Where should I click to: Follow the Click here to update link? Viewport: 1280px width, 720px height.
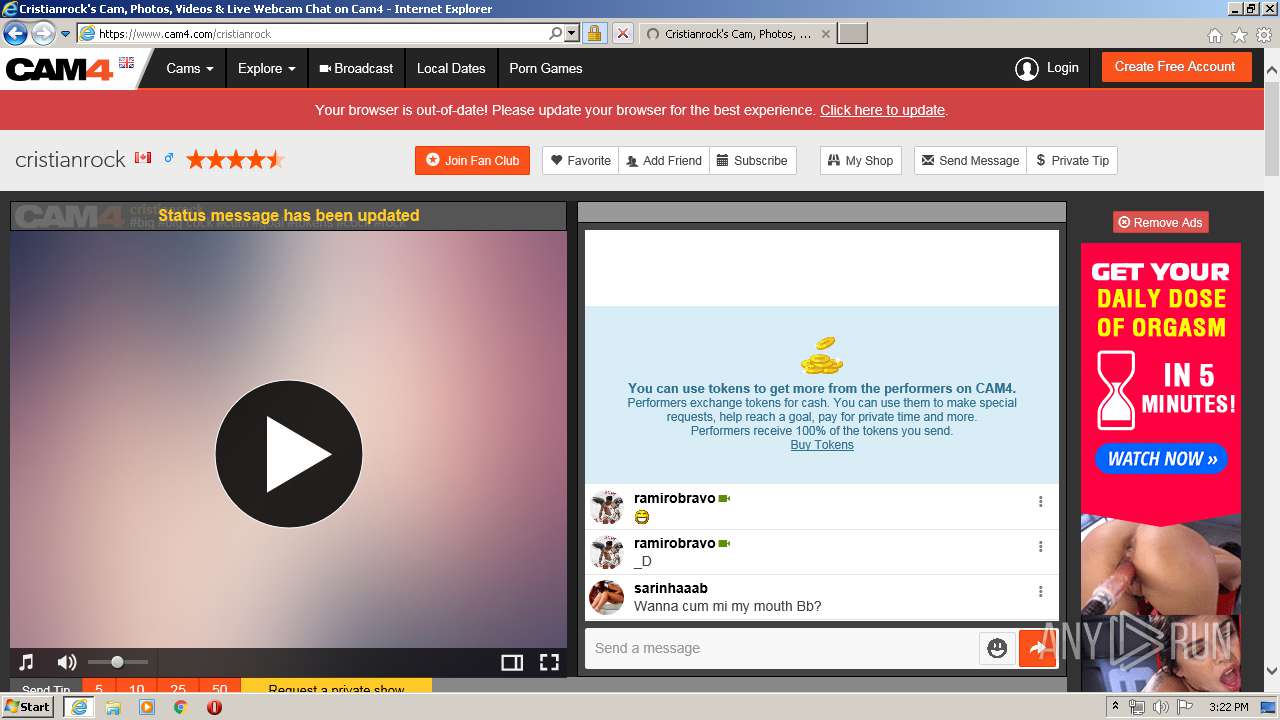tap(882, 110)
